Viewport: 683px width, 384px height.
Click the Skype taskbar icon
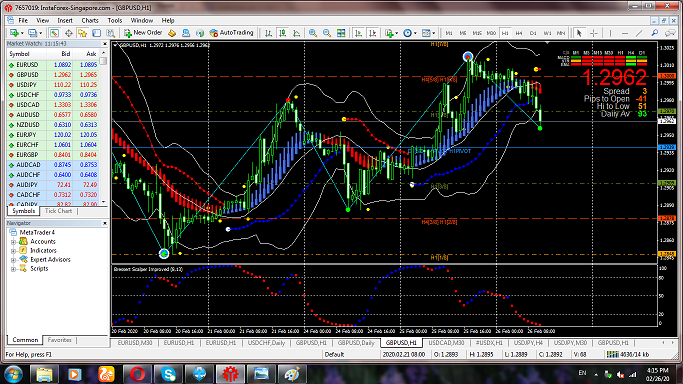pos(168,374)
